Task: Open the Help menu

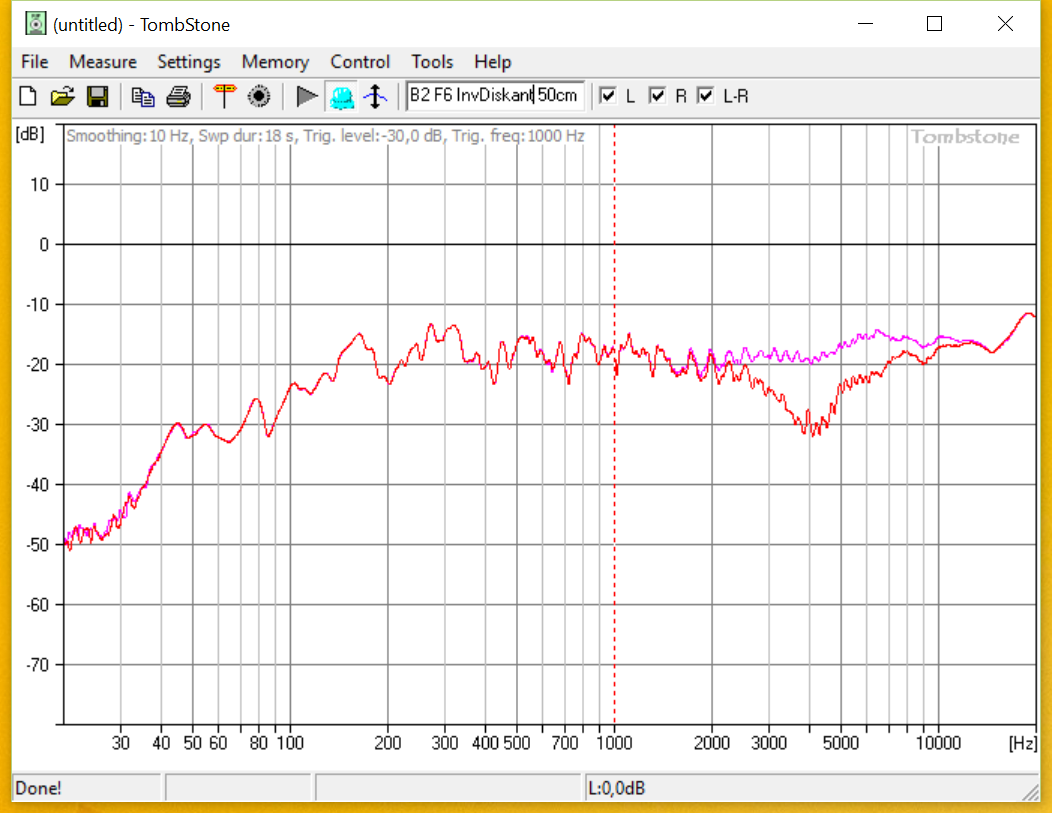Action: 492,62
